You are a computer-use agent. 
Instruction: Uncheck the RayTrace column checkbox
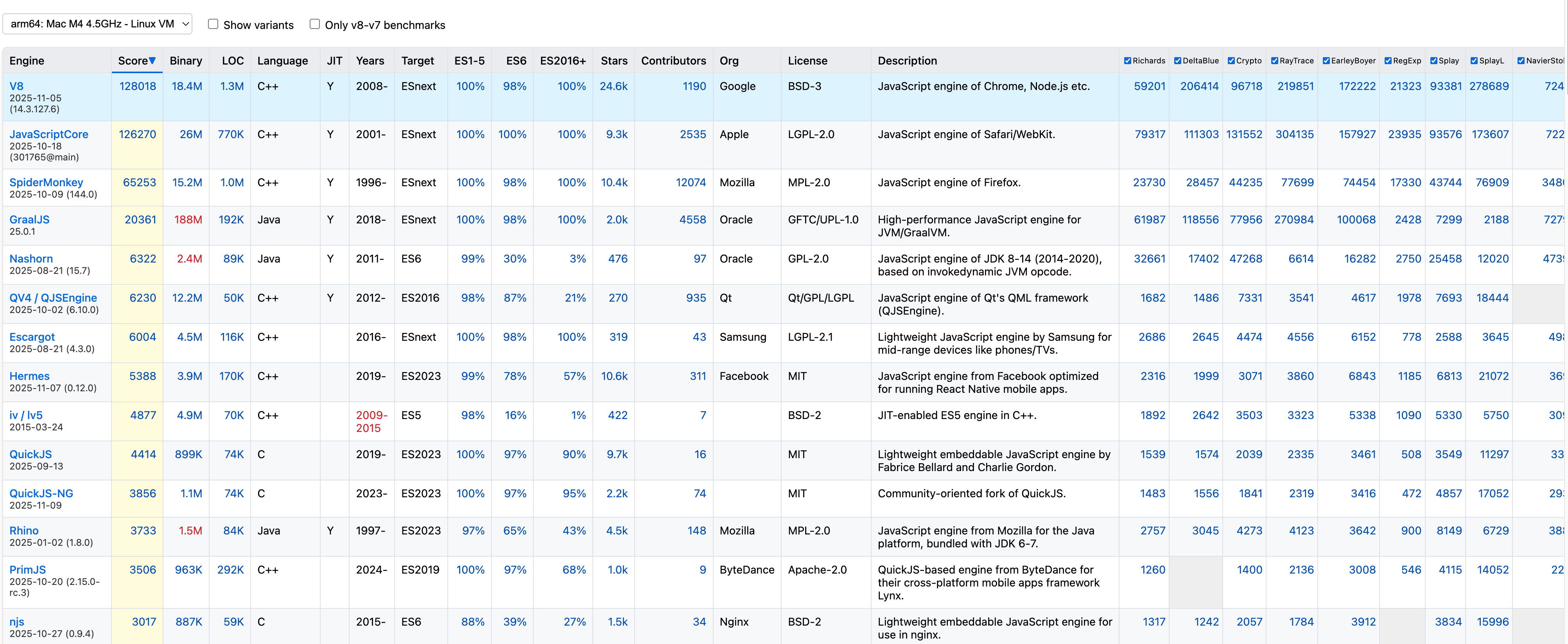(x=1274, y=61)
